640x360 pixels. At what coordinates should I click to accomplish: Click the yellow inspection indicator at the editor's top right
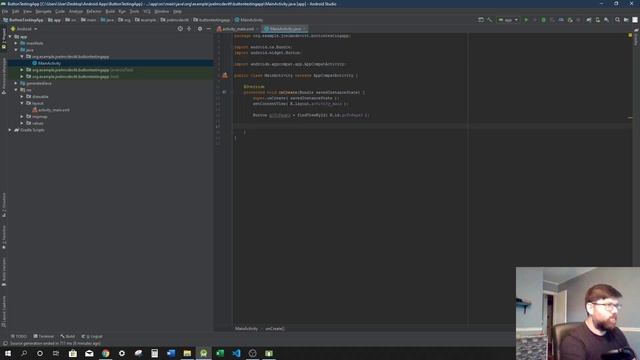coord(630,35)
